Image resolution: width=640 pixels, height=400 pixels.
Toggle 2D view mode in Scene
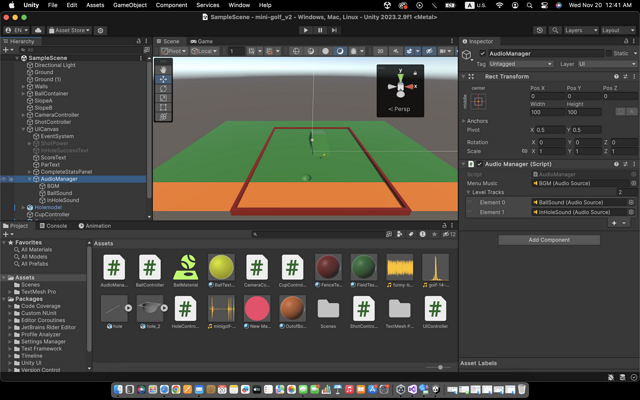(x=380, y=51)
